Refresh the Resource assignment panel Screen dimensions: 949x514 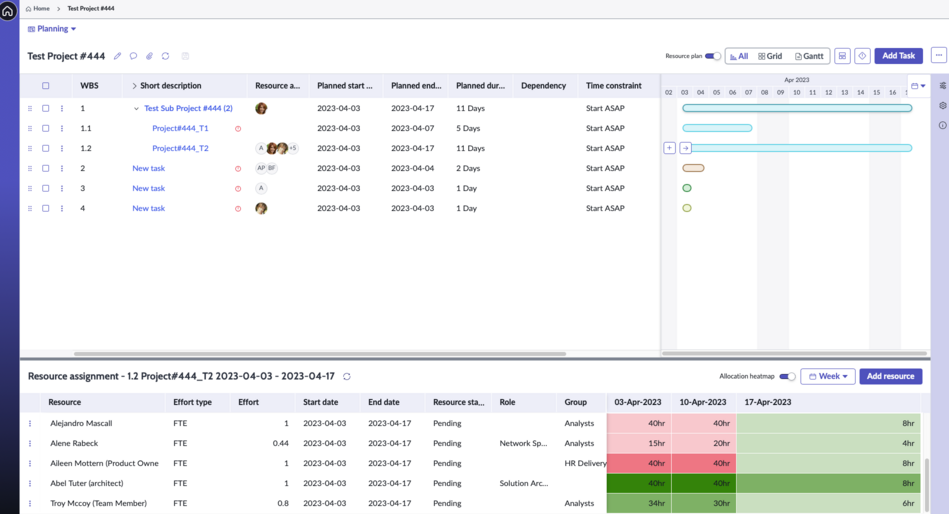pyautogui.click(x=347, y=377)
